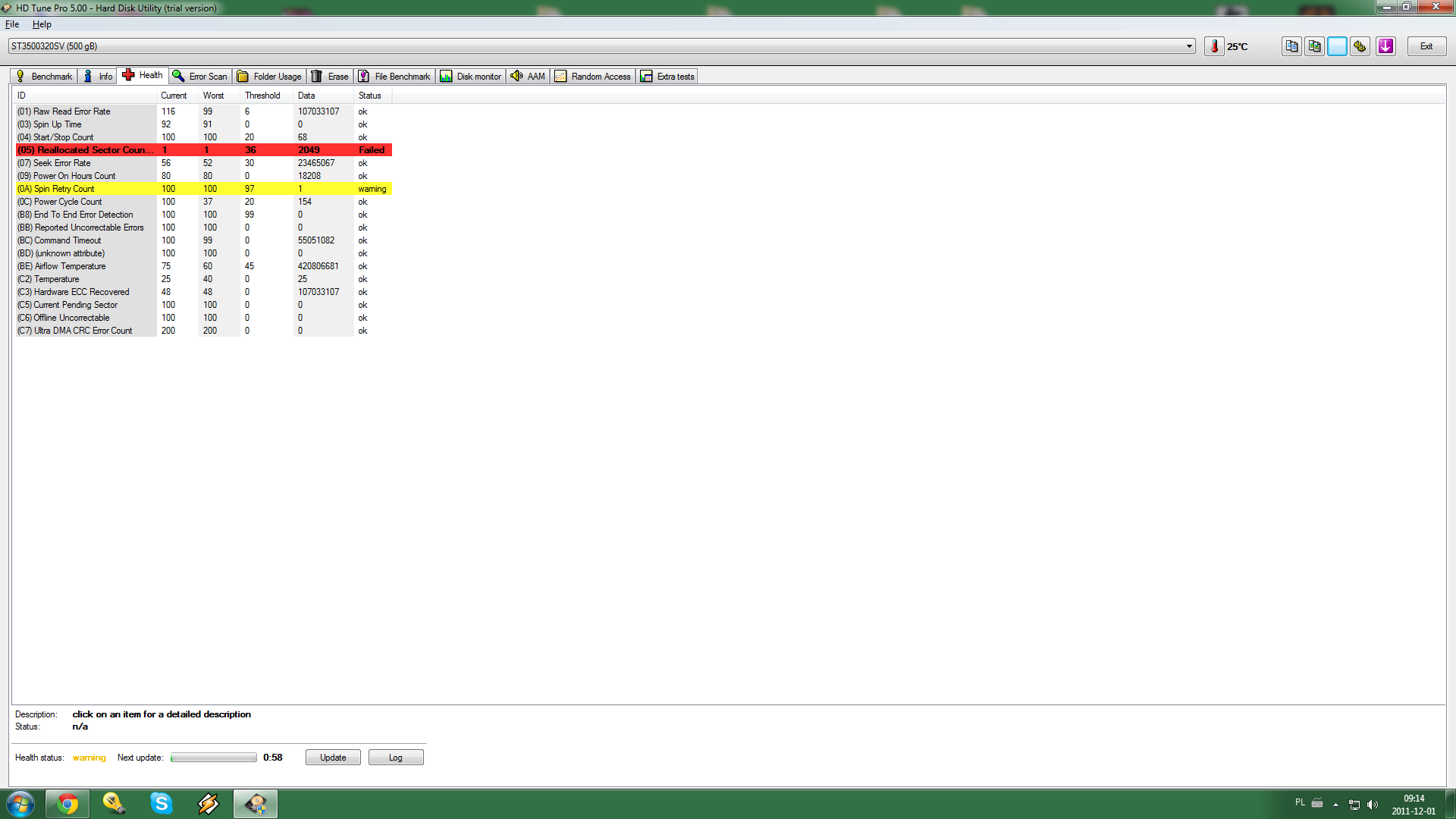Switch to the File Benchmark tab
1456x819 pixels.
pos(394,77)
